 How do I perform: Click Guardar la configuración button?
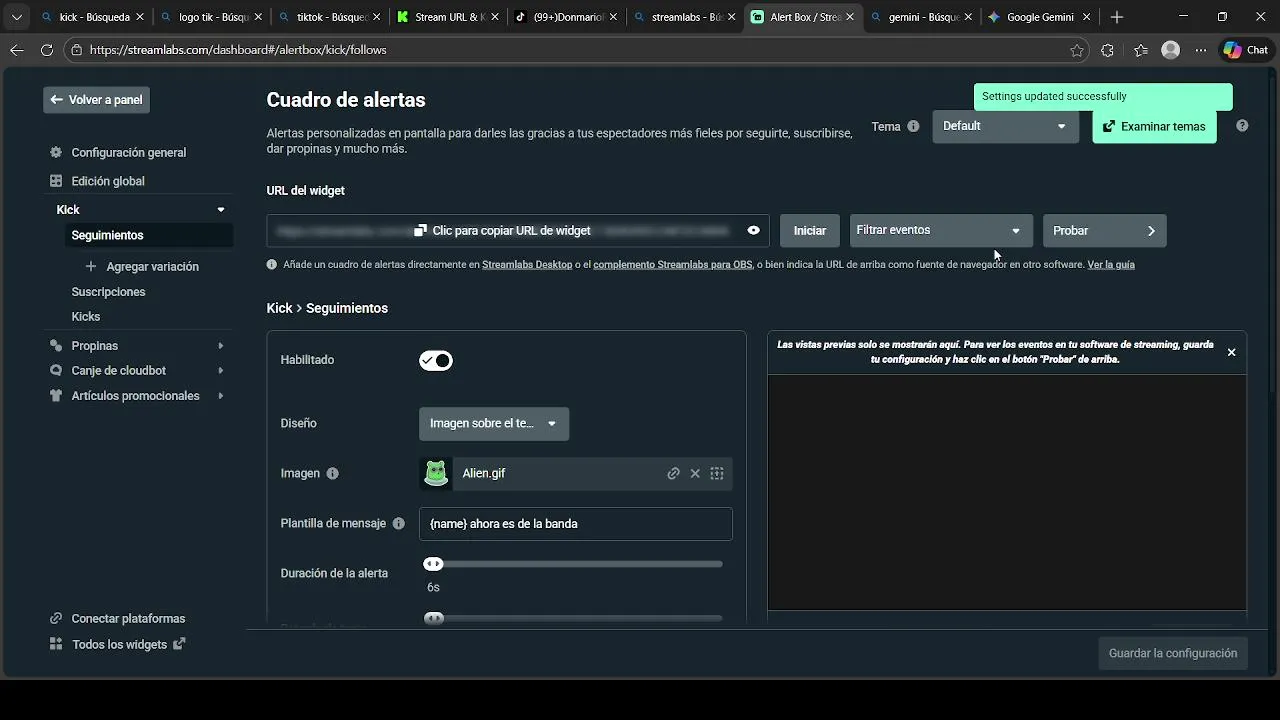click(x=1173, y=654)
